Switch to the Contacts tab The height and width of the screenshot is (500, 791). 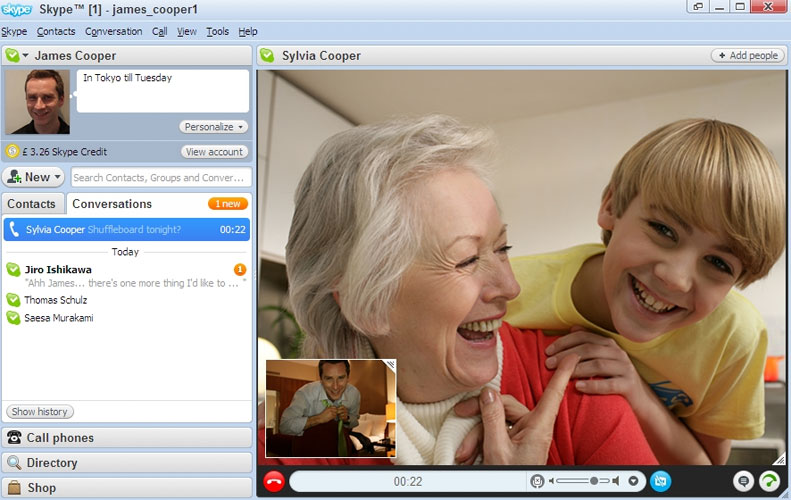click(32, 204)
